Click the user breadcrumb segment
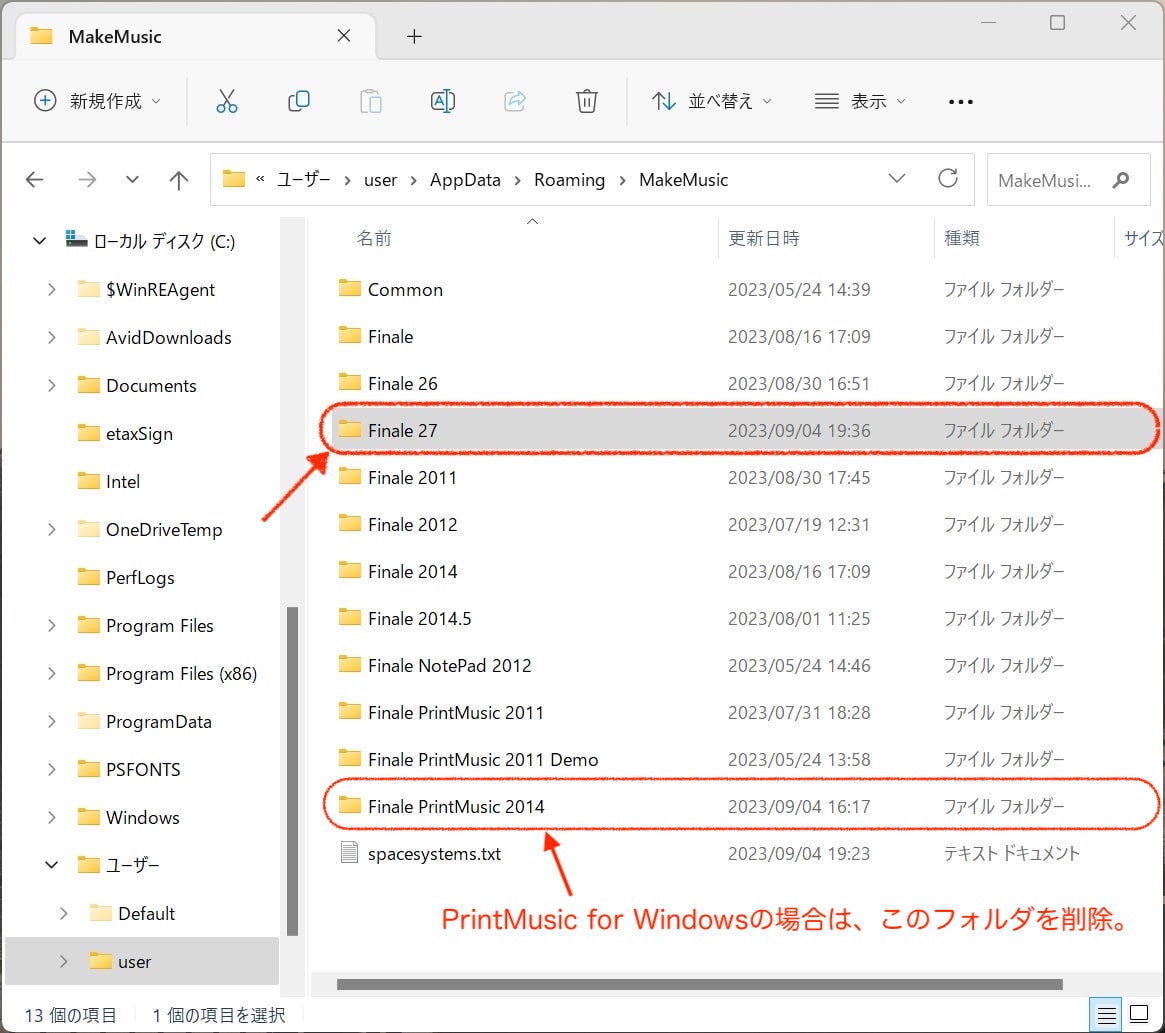Image resolution: width=1165 pixels, height=1033 pixels. (380, 180)
